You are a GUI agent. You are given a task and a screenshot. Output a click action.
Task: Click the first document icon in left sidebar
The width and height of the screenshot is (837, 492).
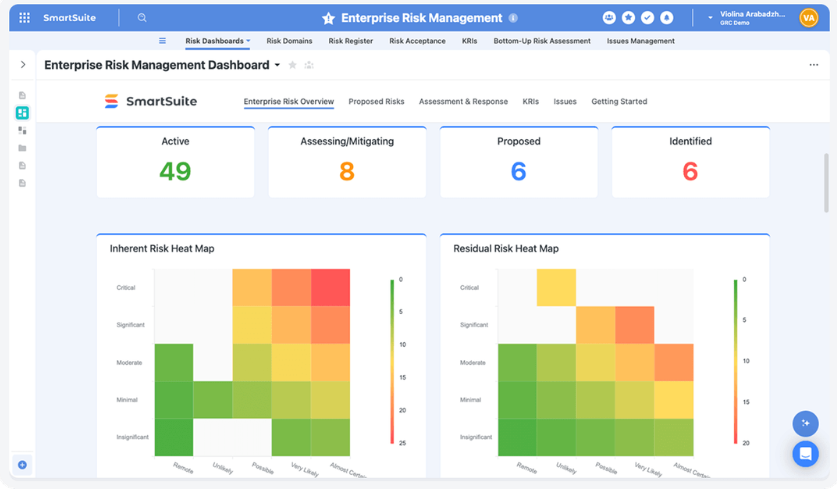(22, 96)
